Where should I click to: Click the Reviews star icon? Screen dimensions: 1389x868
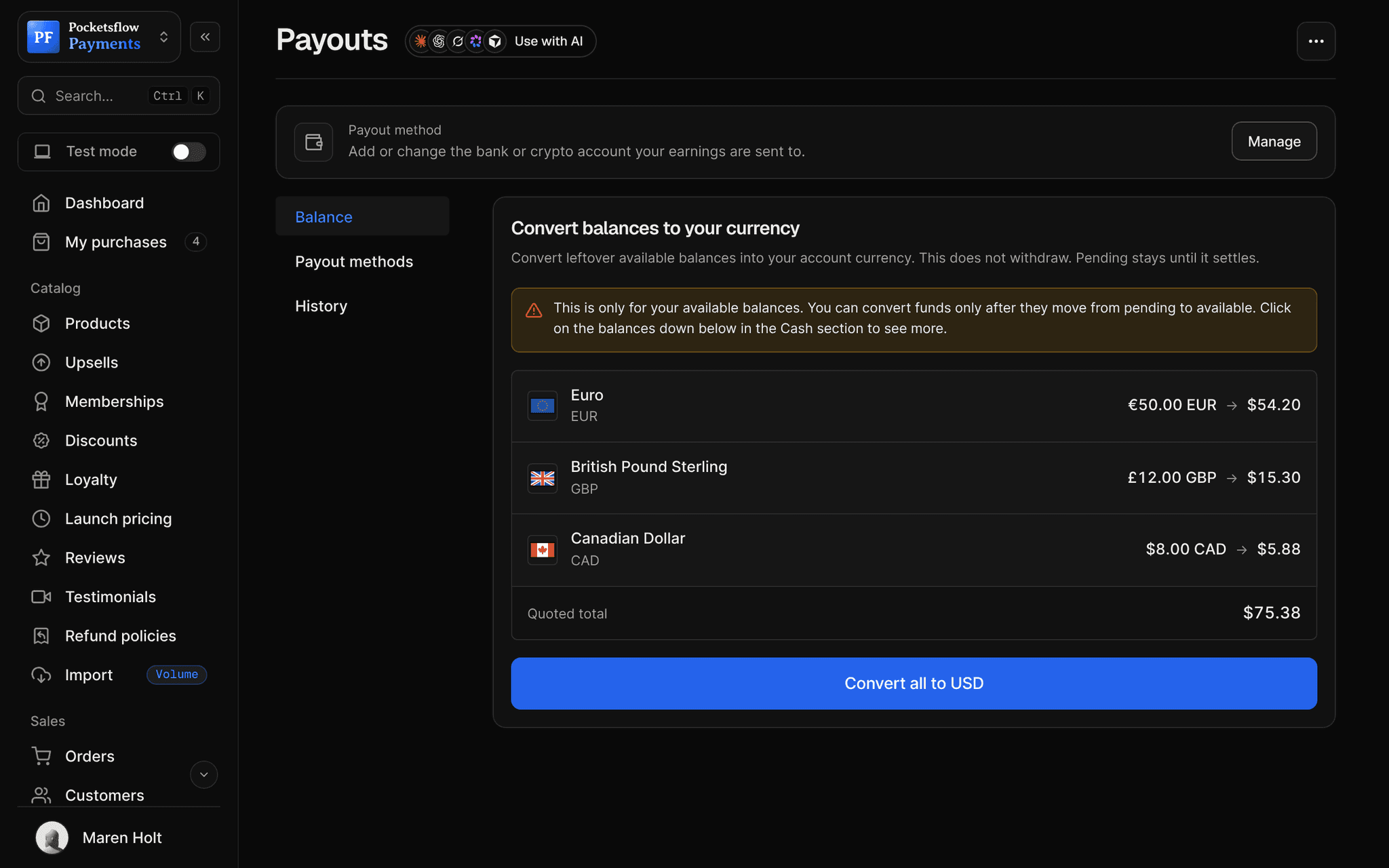click(41, 557)
